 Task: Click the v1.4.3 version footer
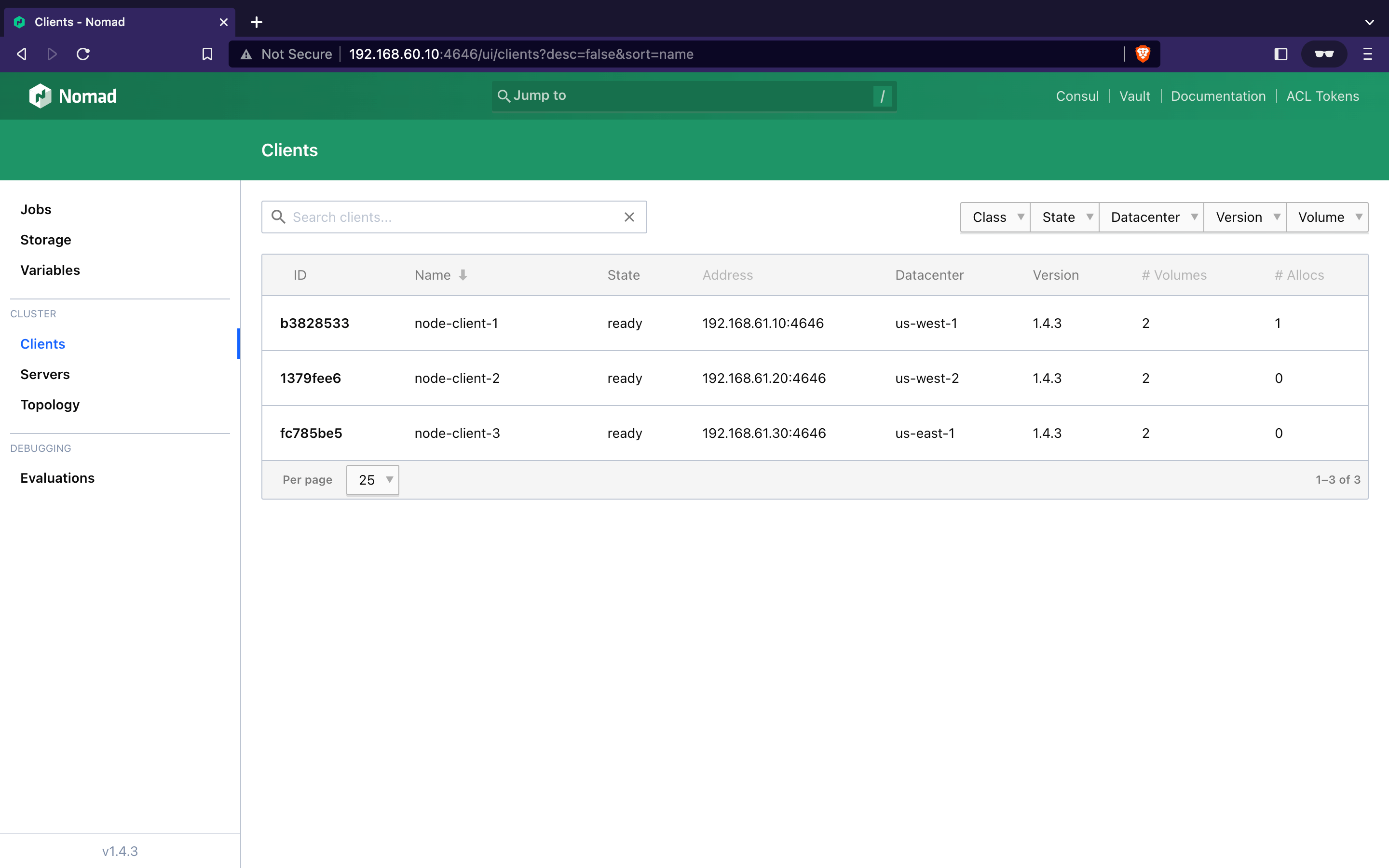(x=120, y=851)
